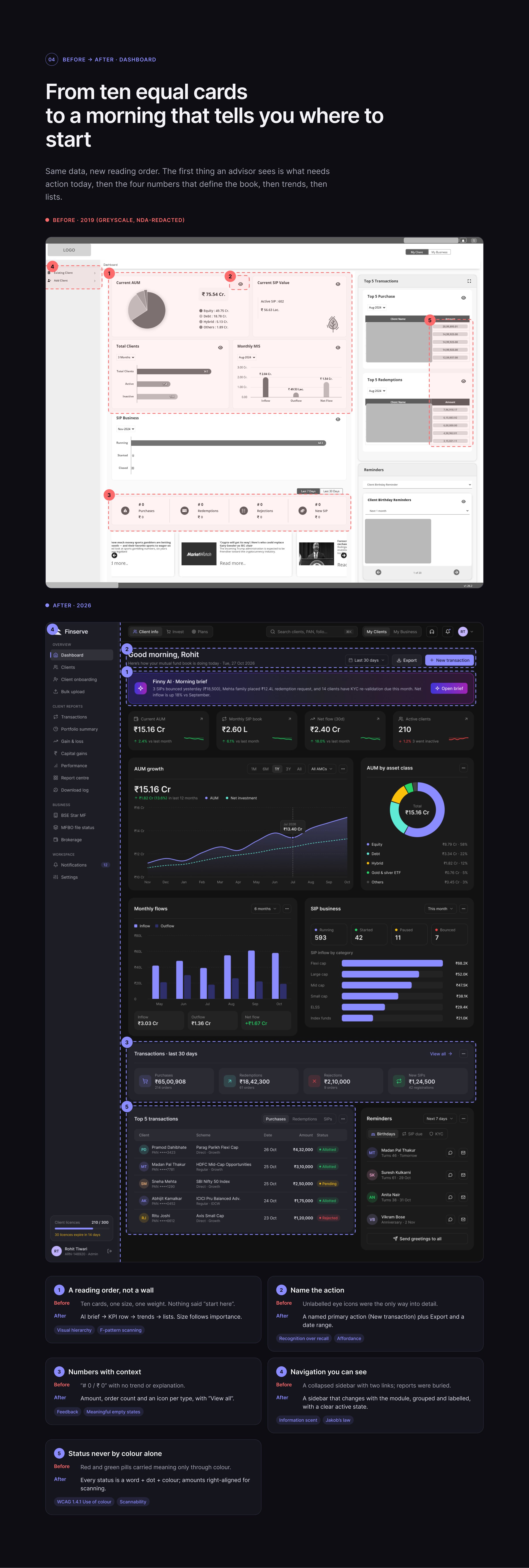Click the more options on AUM by asset class

point(463,768)
